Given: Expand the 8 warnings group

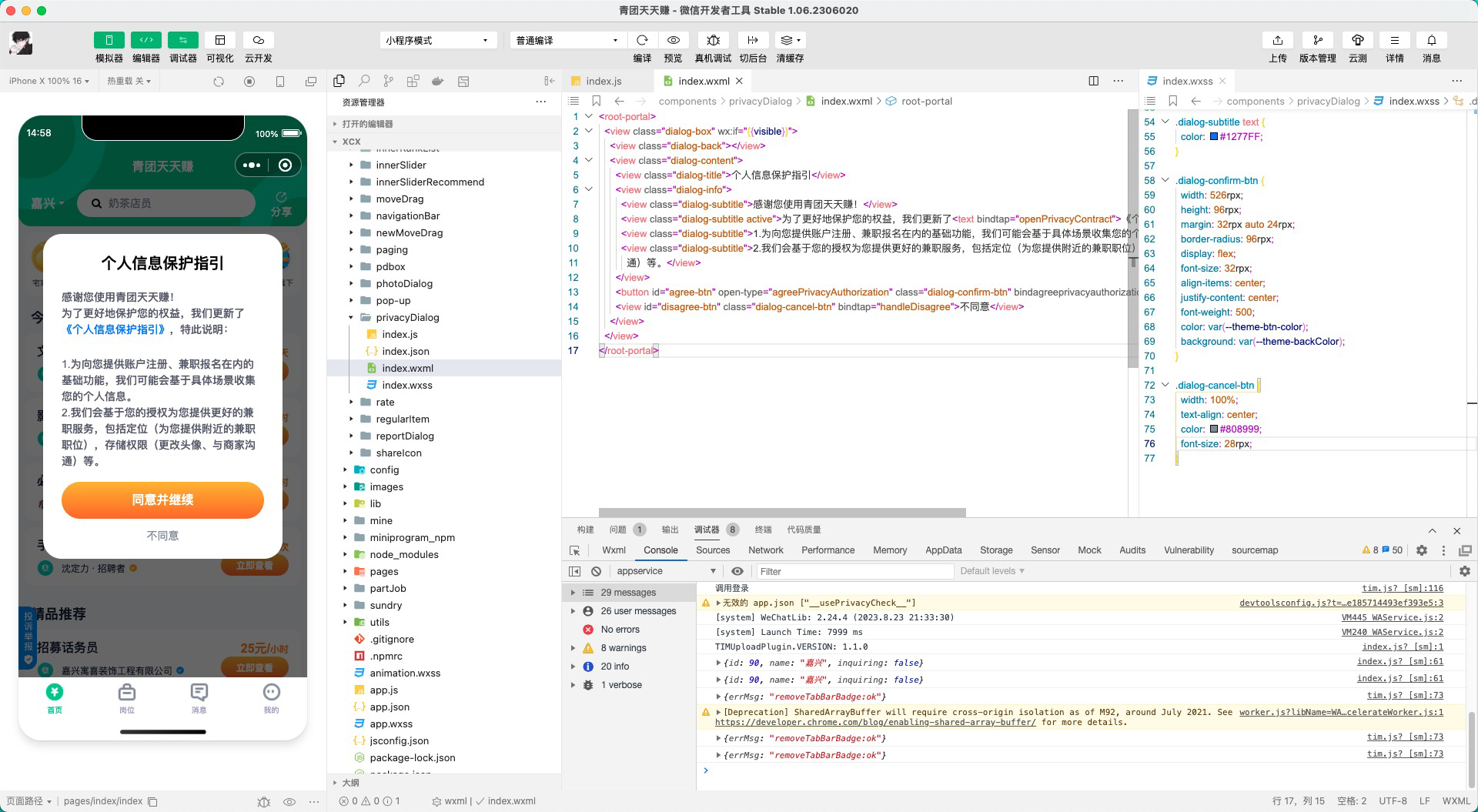Looking at the screenshot, I should click(573, 648).
